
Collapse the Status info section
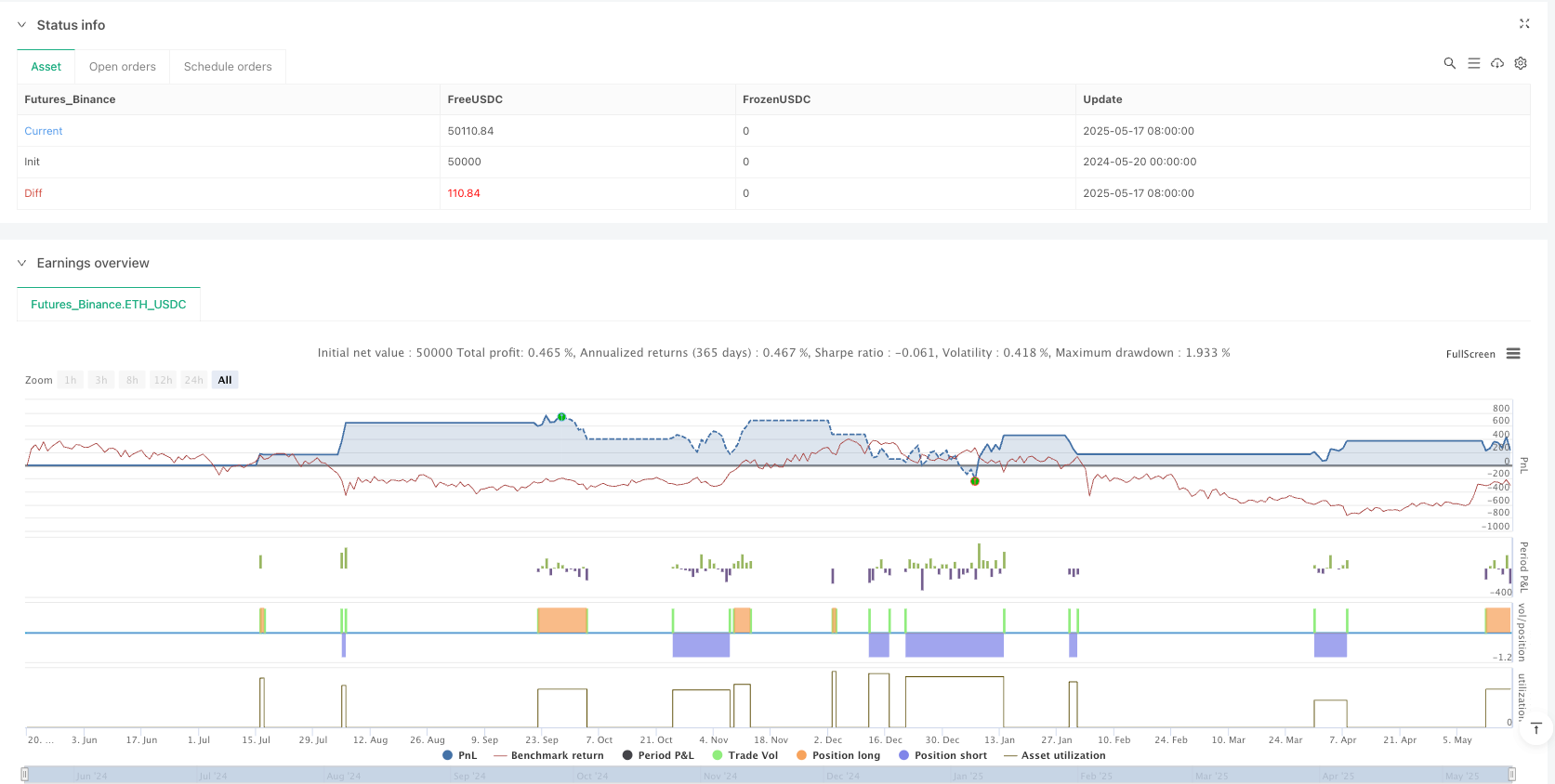(22, 25)
